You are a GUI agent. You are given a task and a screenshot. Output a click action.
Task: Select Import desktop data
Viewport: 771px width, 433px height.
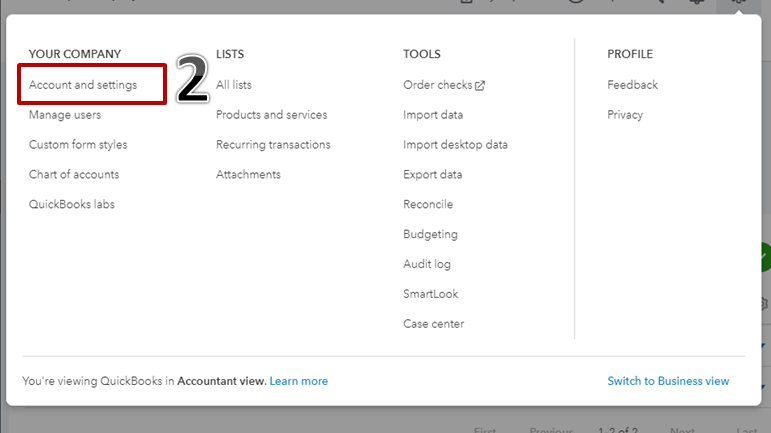coord(455,145)
